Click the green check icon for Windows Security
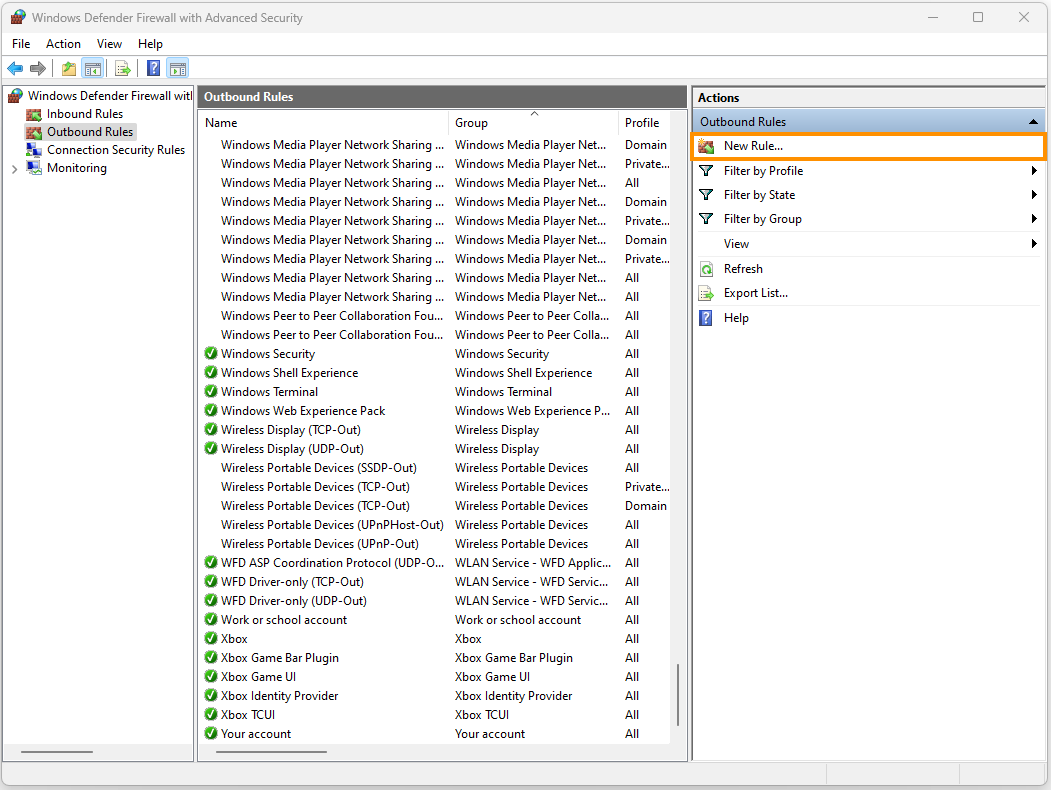This screenshot has height=790, width=1051. (x=211, y=353)
